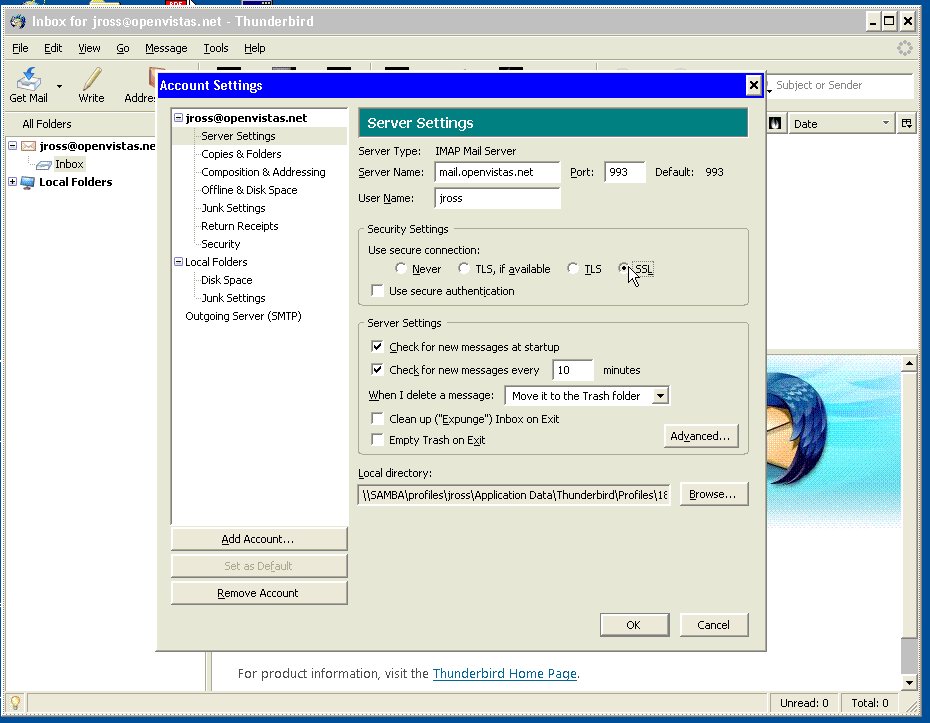Expand Local Folders in folder pane
The image size is (930, 723).
[x=12, y=181]
